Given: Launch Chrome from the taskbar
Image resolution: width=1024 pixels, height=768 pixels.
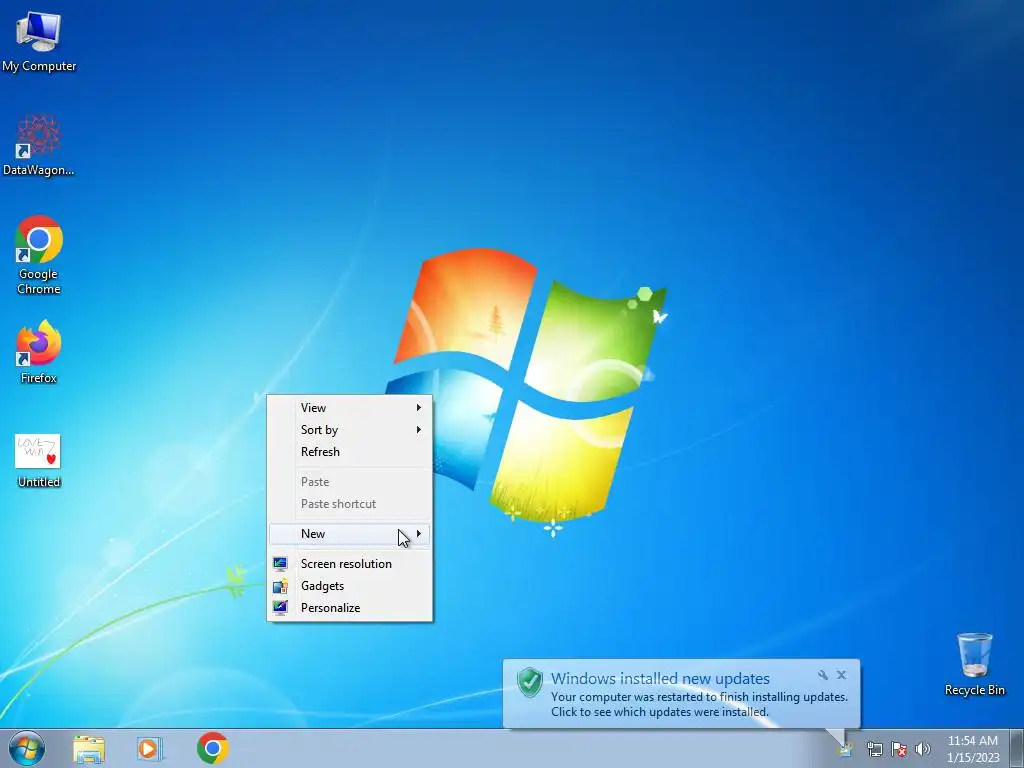Looking at the screenshot, I should point(212,748).
